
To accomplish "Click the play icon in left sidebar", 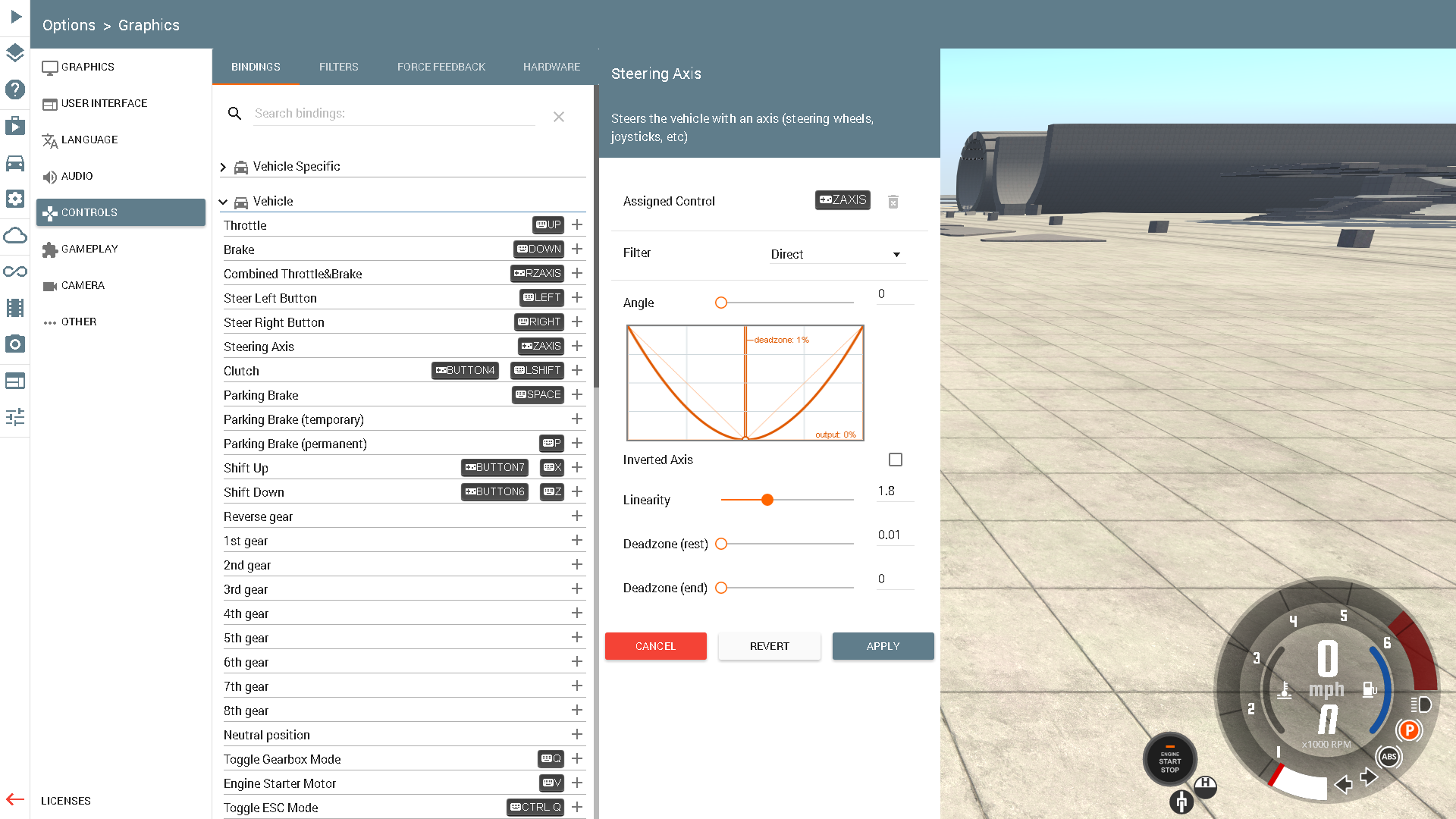I will tap(15, 17).
